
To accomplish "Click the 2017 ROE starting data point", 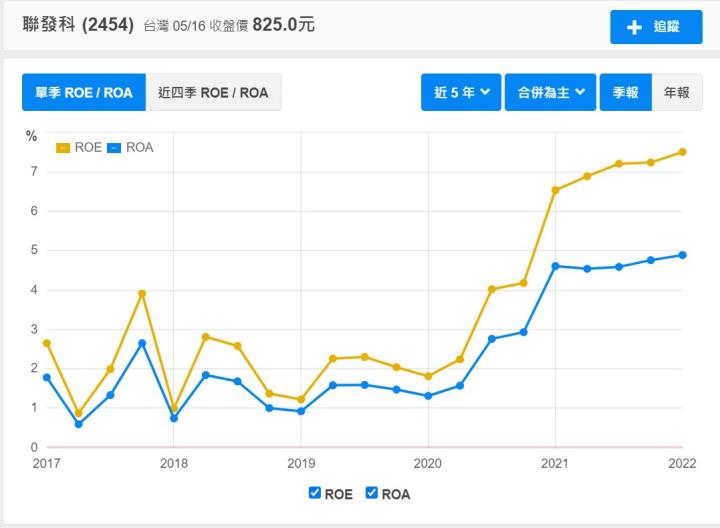I will [47, 343].
